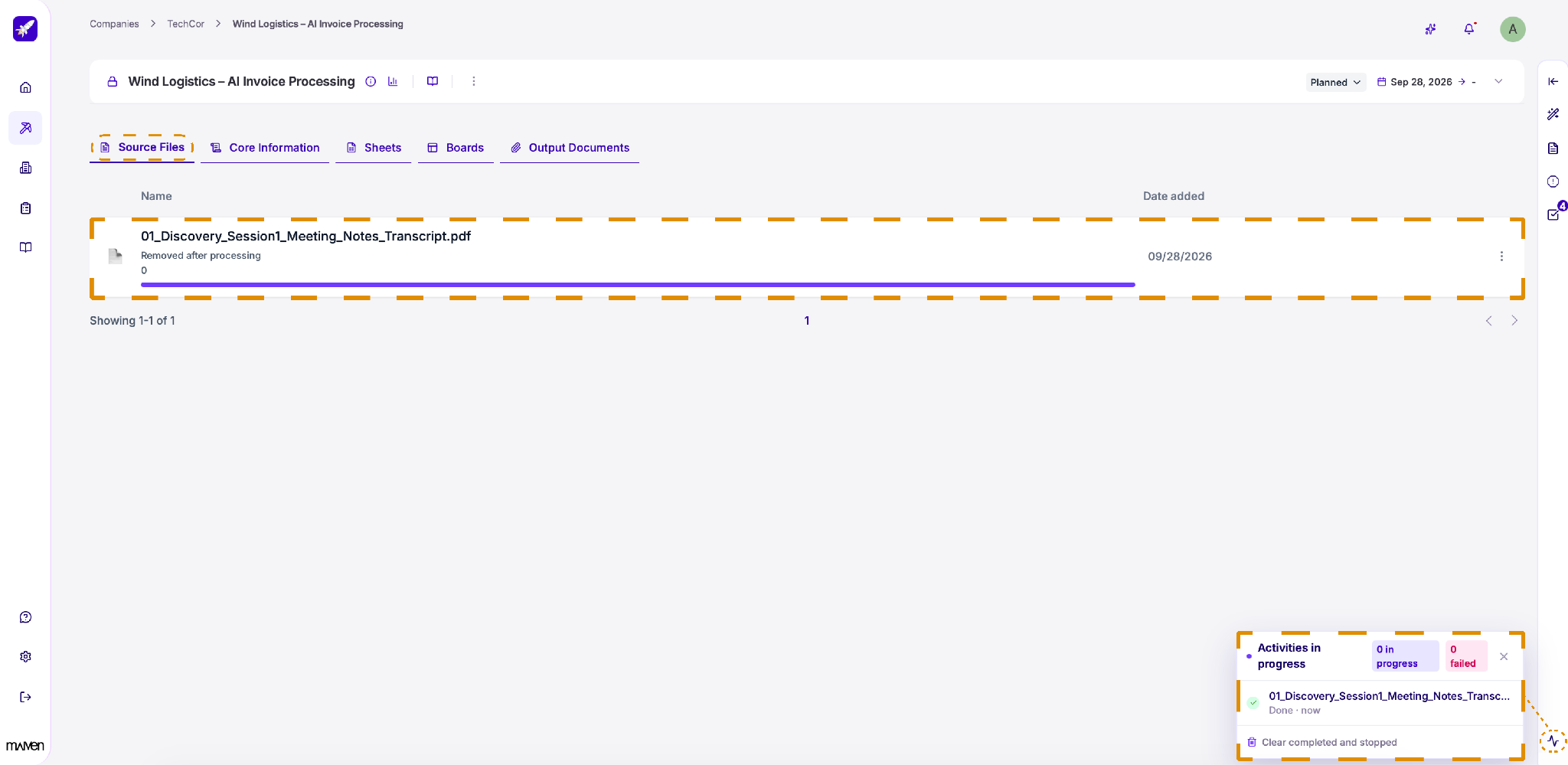Image resolution: width=1568 pixels, height=765 pixels.
Task: Open row options for the Transcript.pdf file
Action: [1501, 257]
